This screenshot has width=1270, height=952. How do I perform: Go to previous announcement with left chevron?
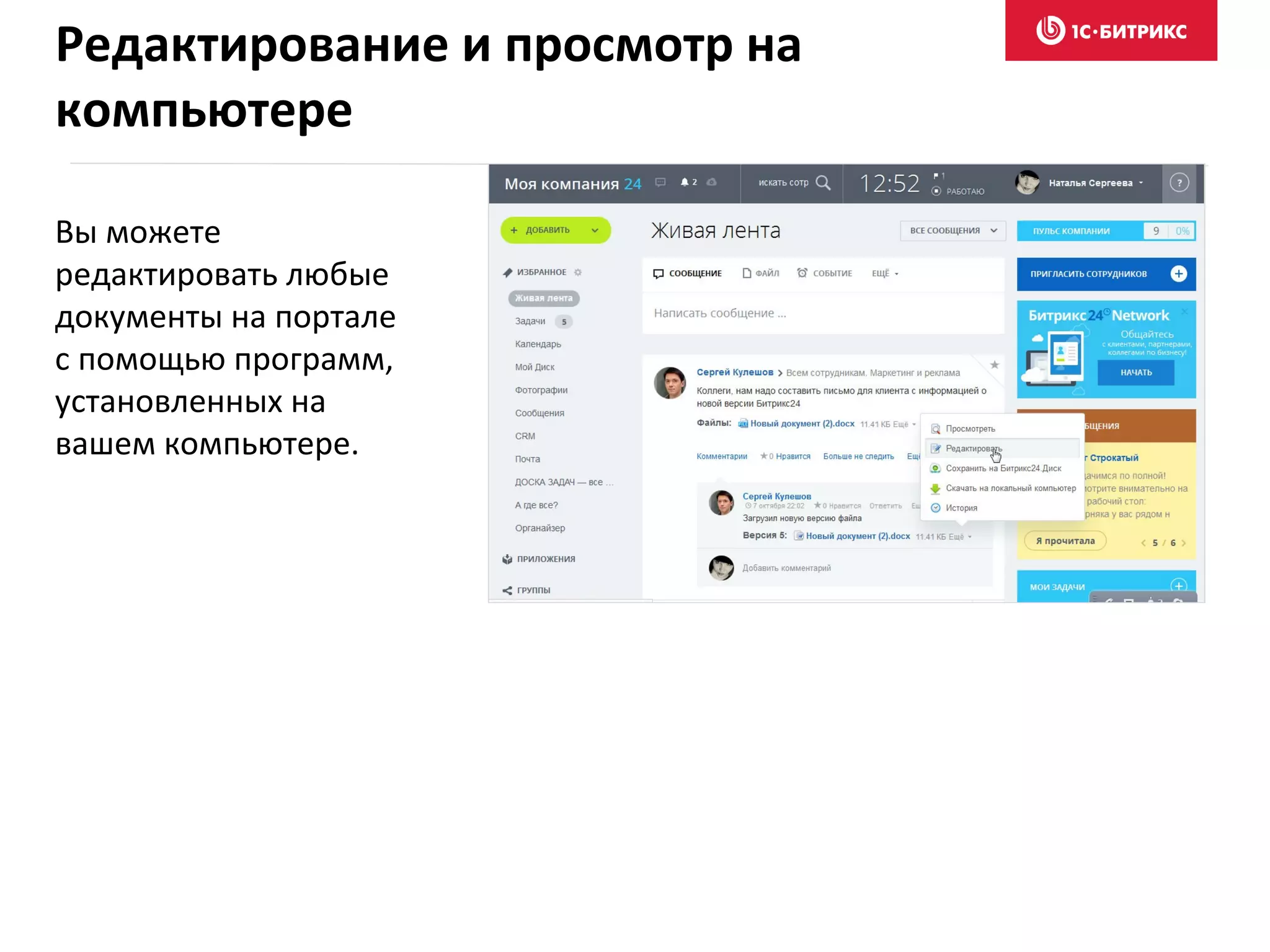click(1143, 543)
